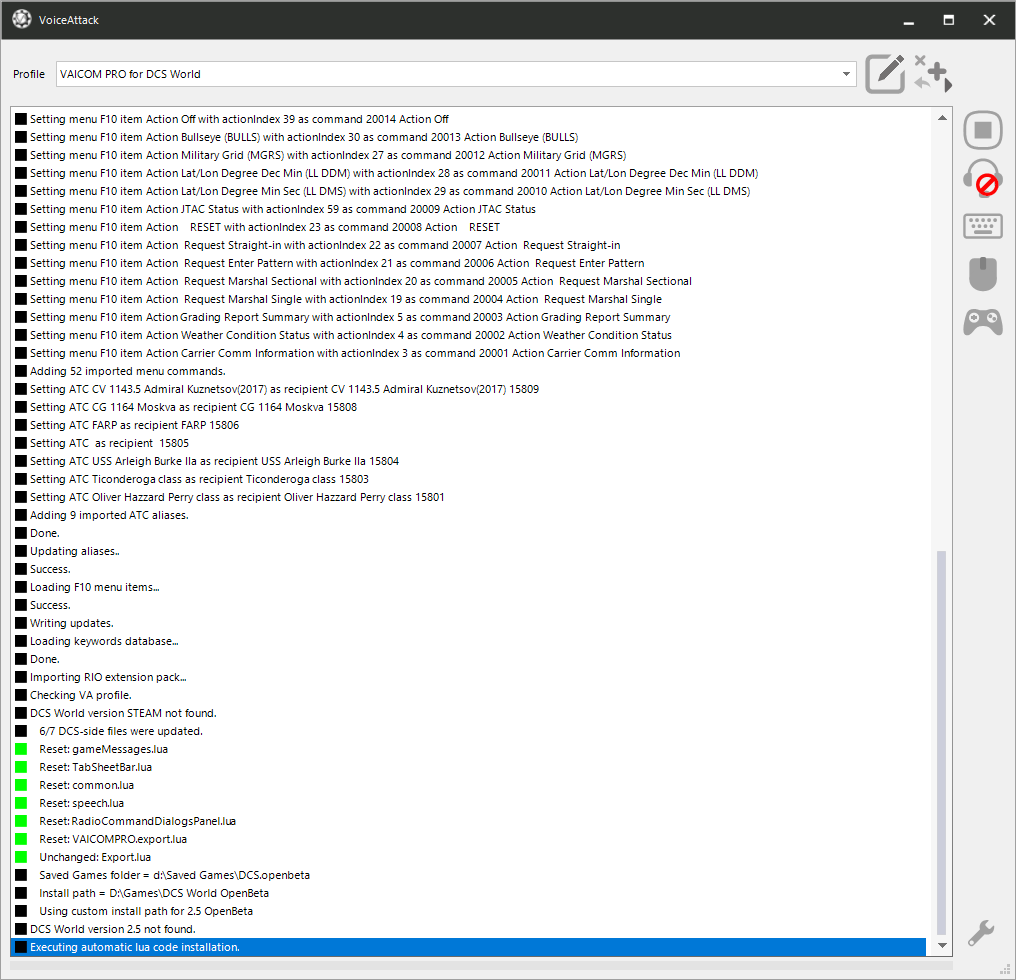Select the JTAC Status log line
The width and height of the screenshot is (1016, 980).
pos(468,209)
